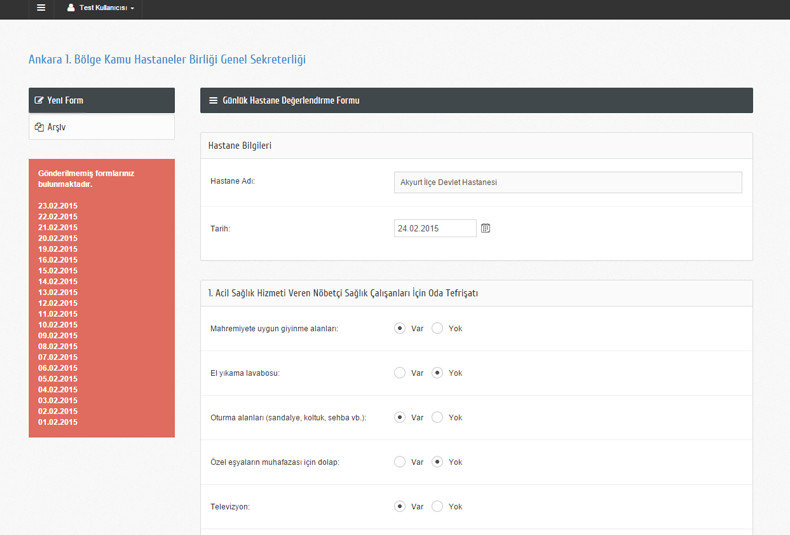The width and height of the screenshot is (790, 535).
Task: Open the hamburger menu in top bar
Action: [x=41, y=8]
